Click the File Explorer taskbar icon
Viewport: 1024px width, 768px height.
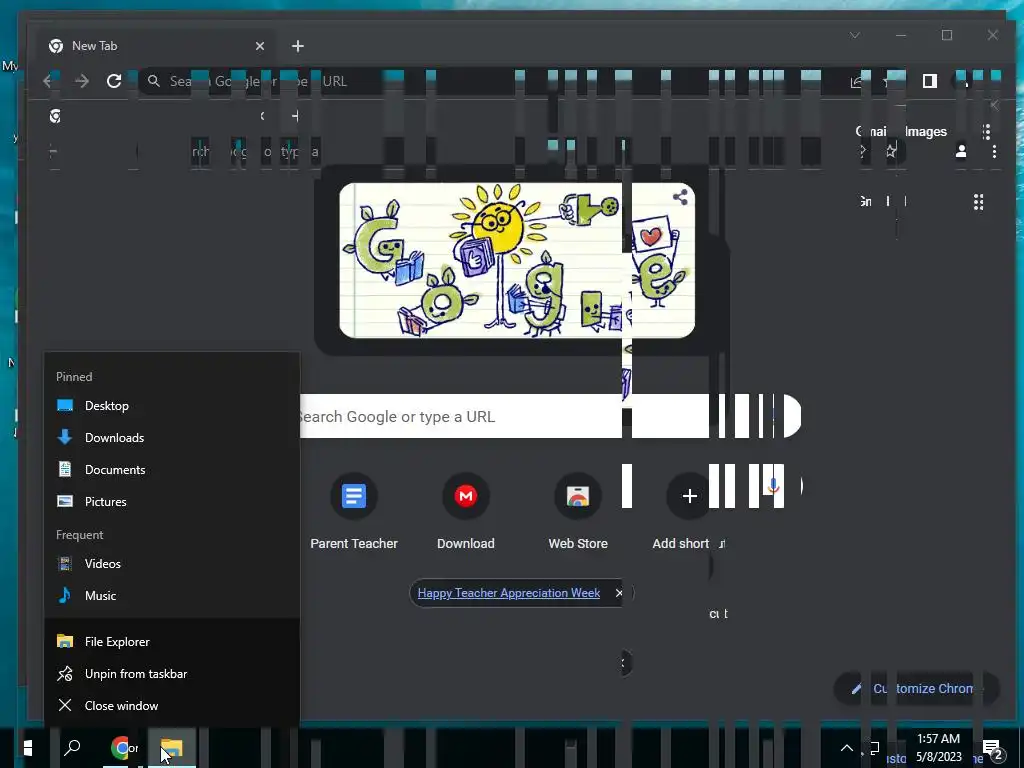(x=172, y=748)
